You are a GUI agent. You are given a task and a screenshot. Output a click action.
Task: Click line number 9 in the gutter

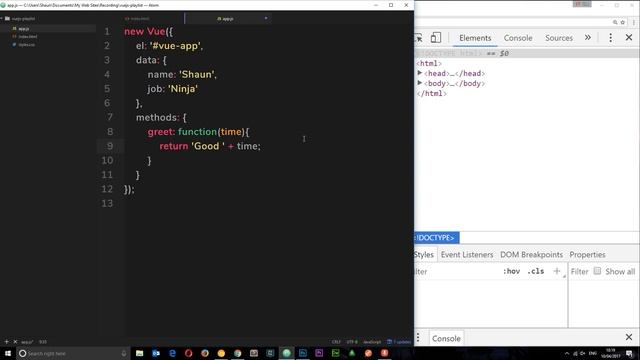pyautogui.click(x=109, y=146)
